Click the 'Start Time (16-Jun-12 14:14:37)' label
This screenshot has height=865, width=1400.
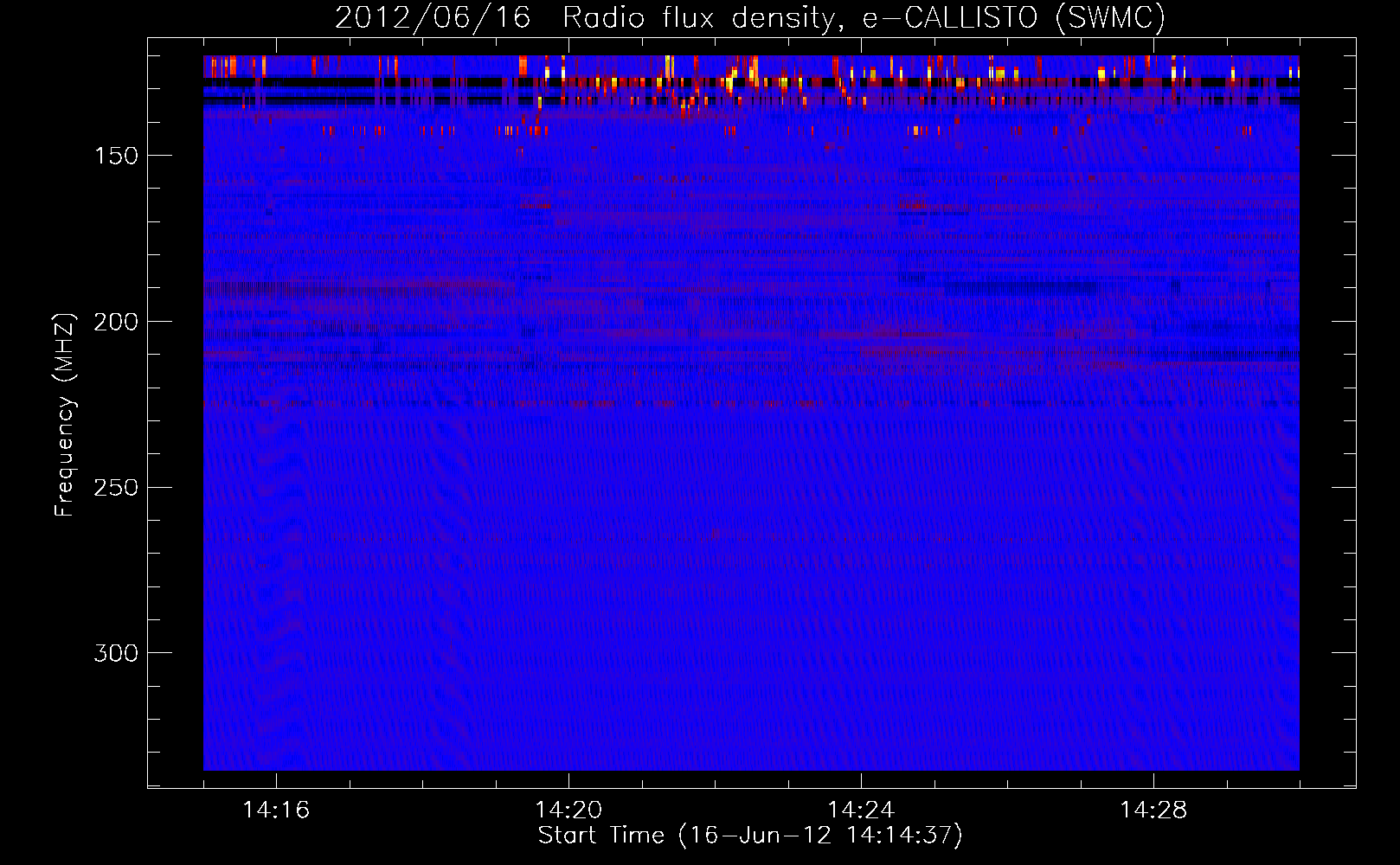[x=750, y=836]
